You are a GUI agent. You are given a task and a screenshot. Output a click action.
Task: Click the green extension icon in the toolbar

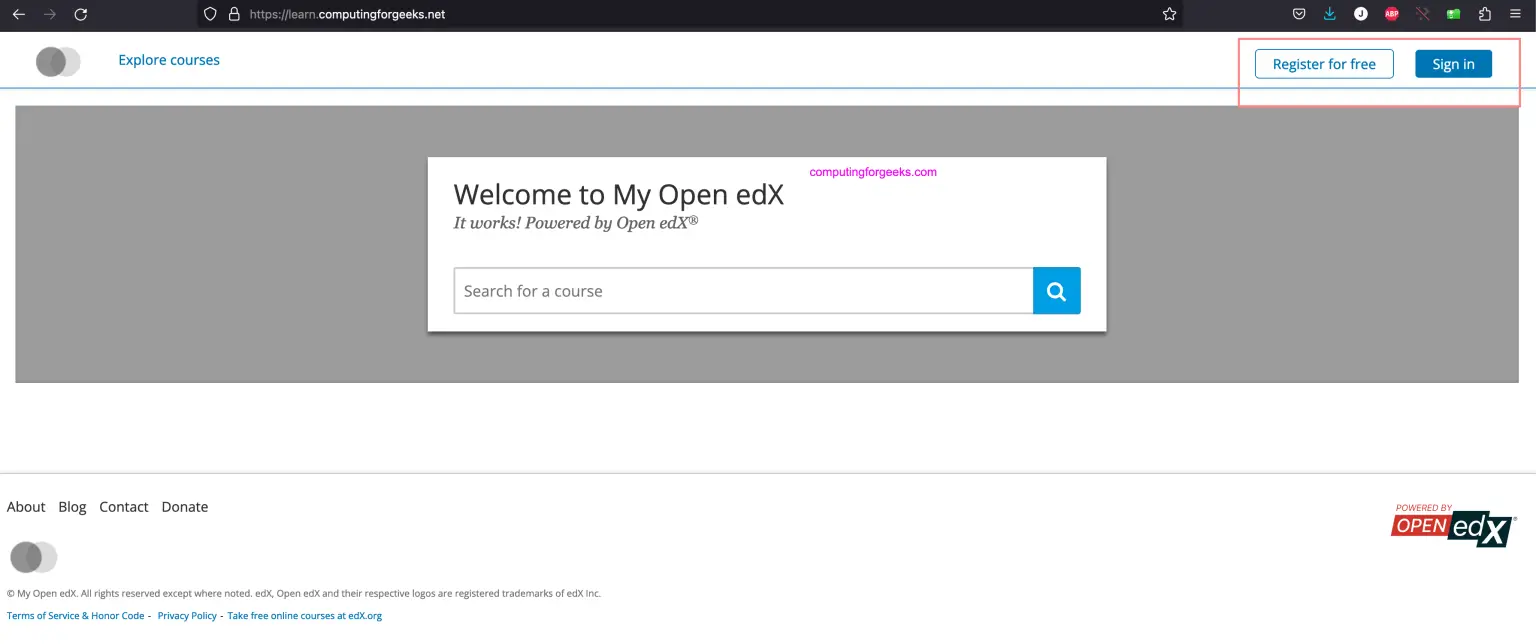[x=1453, y=13]
